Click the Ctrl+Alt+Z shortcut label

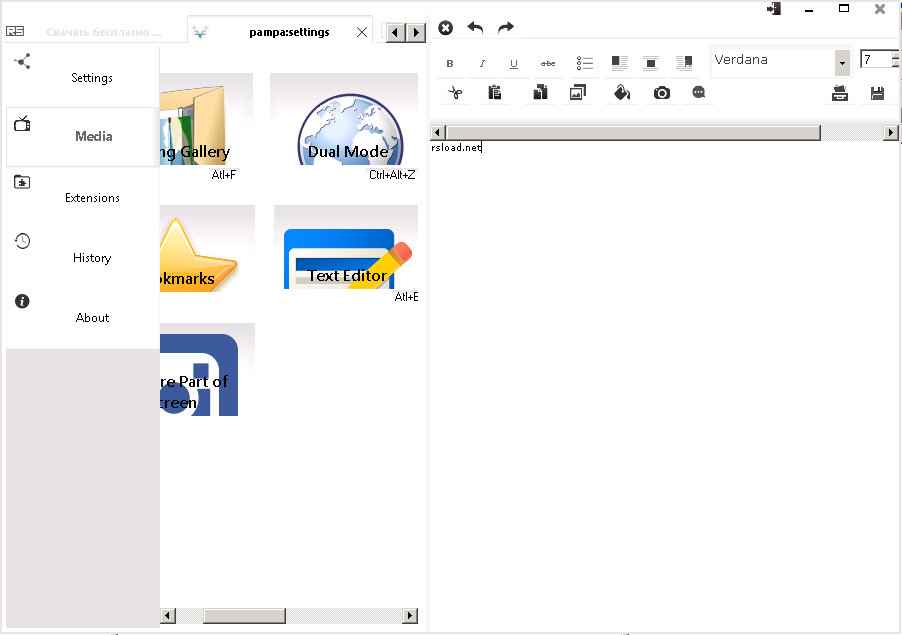coord(392,175)
